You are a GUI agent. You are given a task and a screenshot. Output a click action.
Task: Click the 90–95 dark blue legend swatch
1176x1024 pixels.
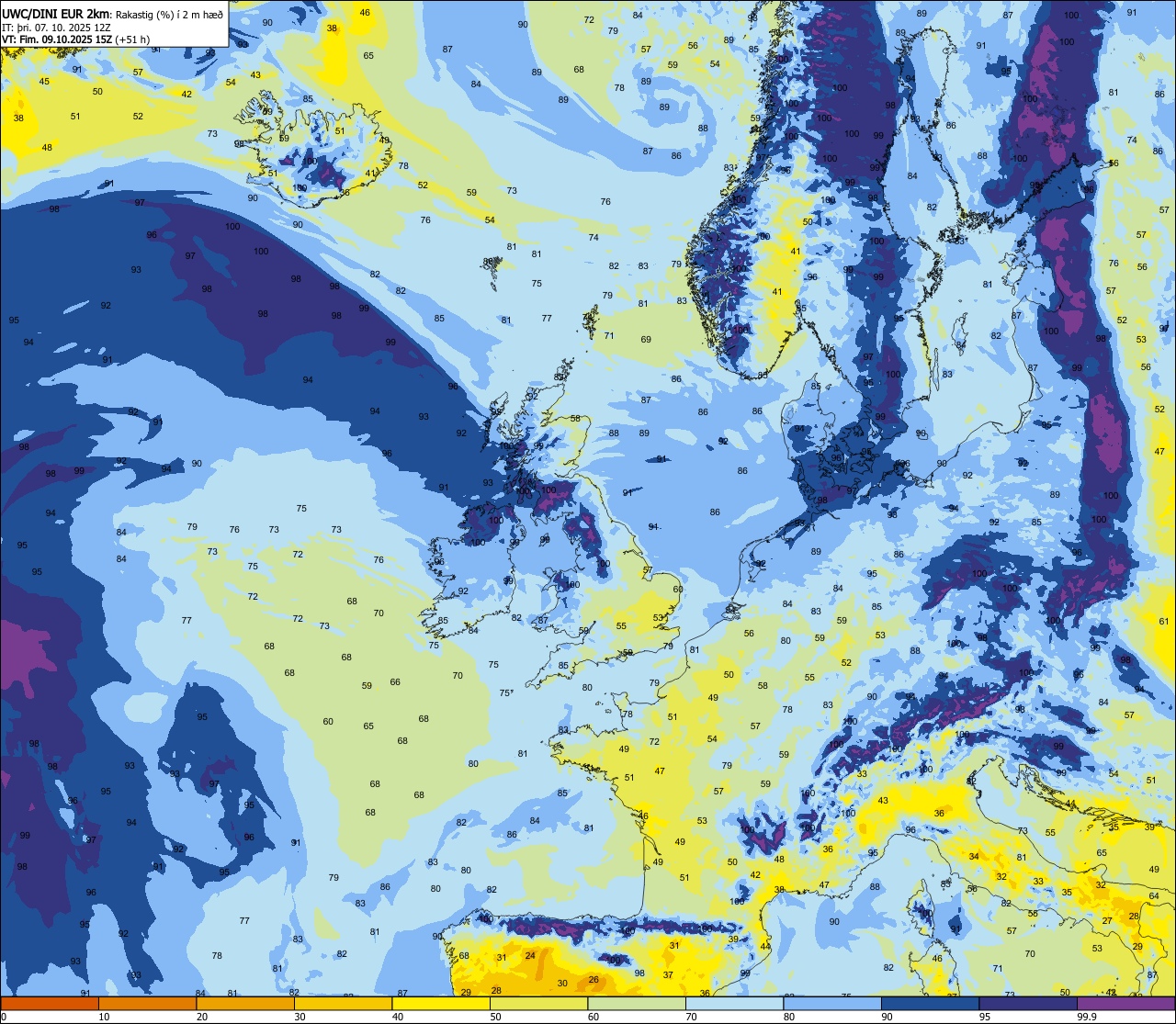point(930,1004)
